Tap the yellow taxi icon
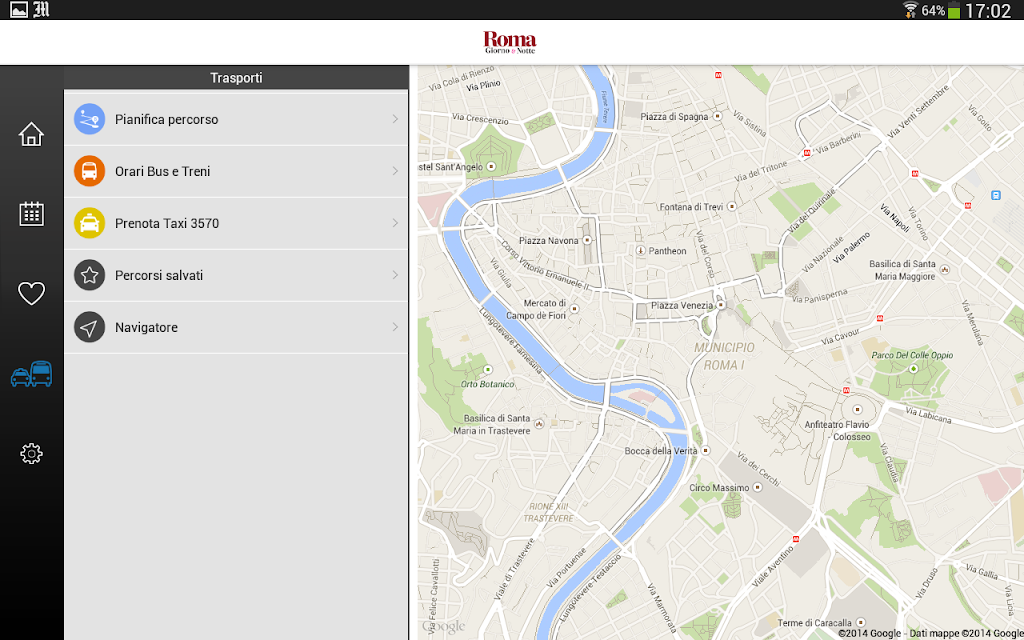This screenshot has height=640, width=1024. point(89,223)
